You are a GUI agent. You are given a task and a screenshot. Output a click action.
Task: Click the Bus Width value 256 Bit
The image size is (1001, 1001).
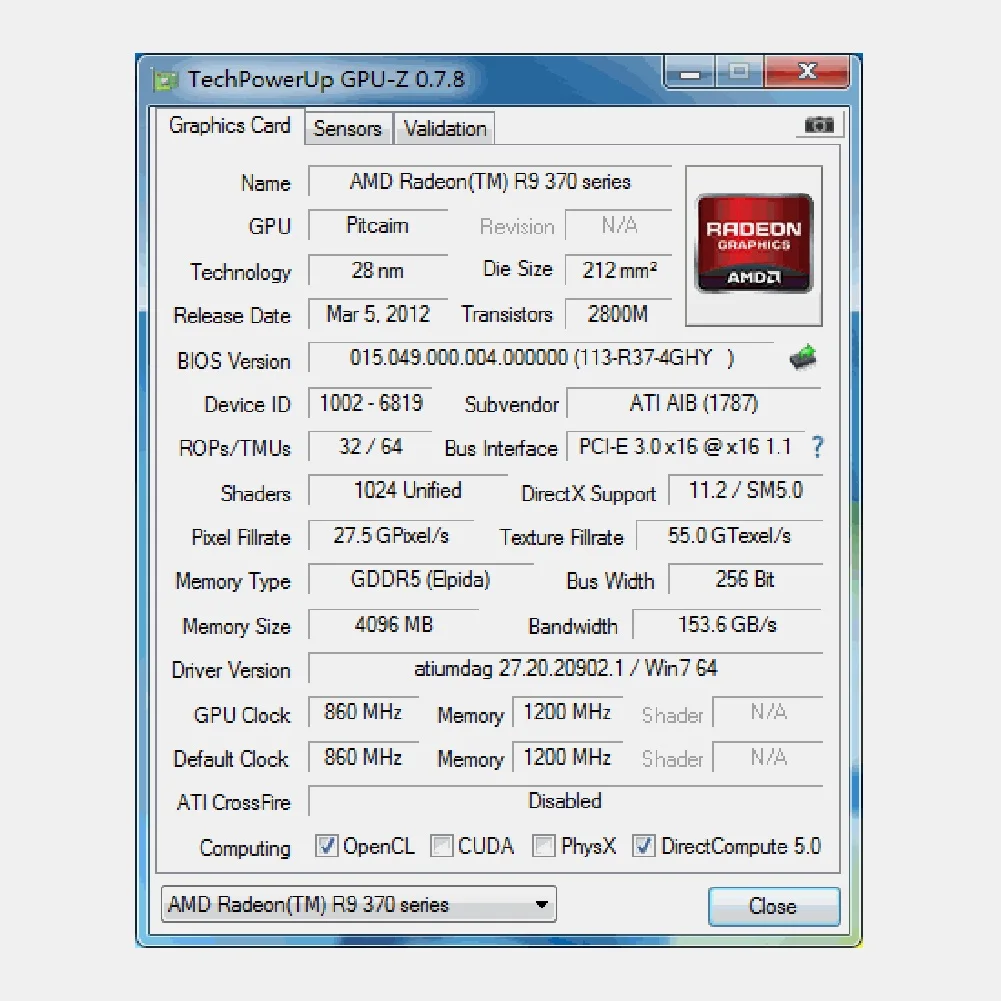(746, 579)
